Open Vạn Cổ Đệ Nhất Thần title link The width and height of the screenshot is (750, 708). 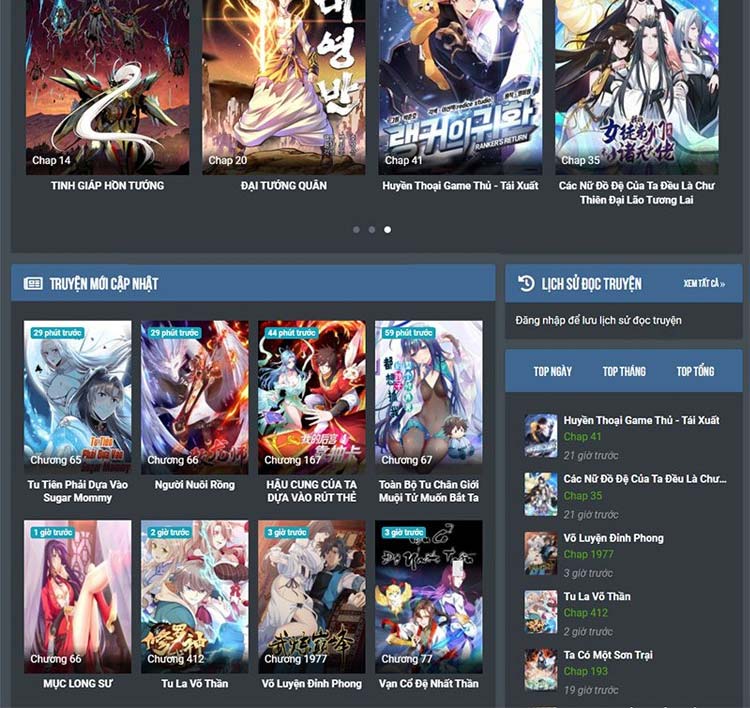pos(429,684)
